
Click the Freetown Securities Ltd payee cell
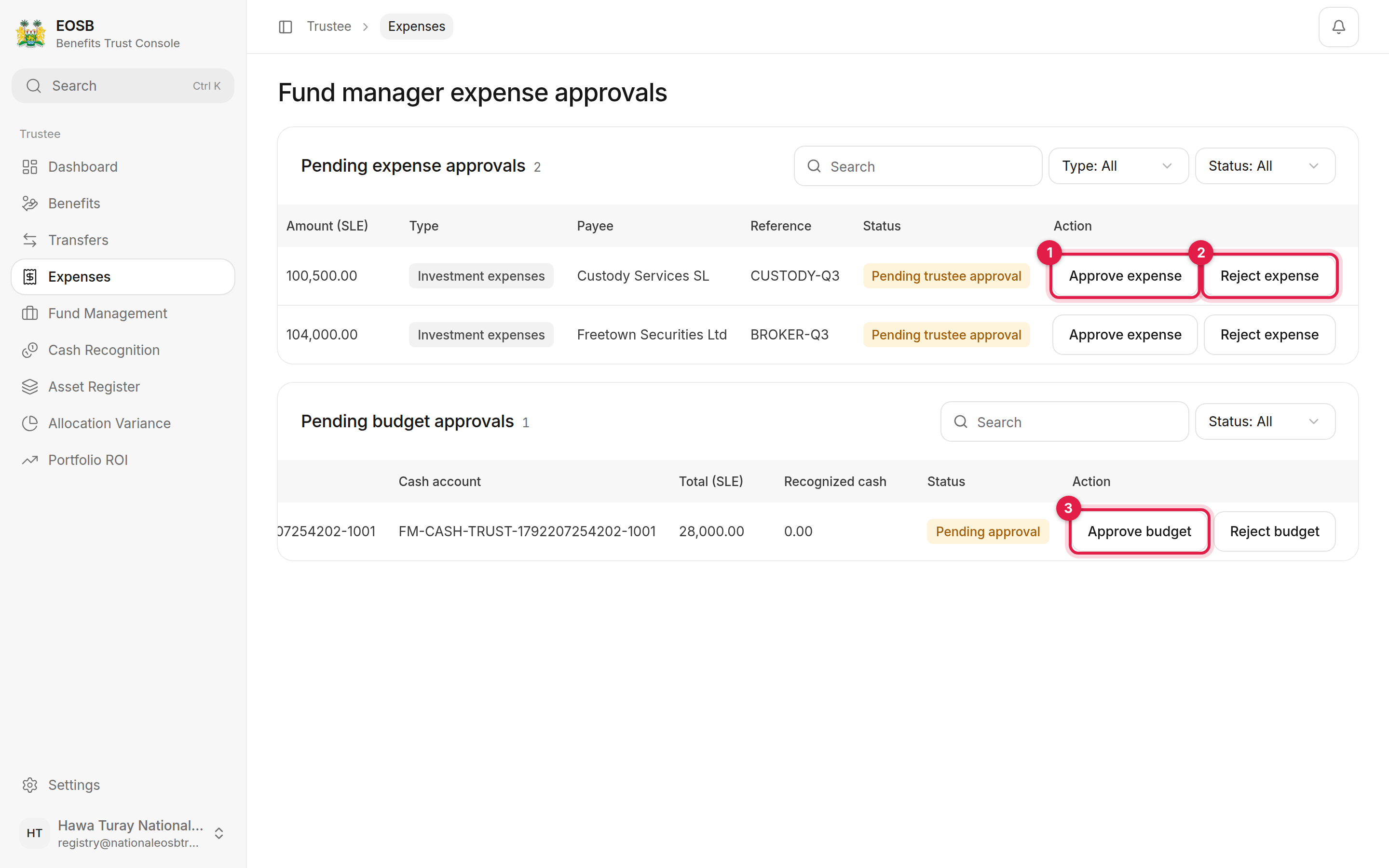[x=652, y=335]
